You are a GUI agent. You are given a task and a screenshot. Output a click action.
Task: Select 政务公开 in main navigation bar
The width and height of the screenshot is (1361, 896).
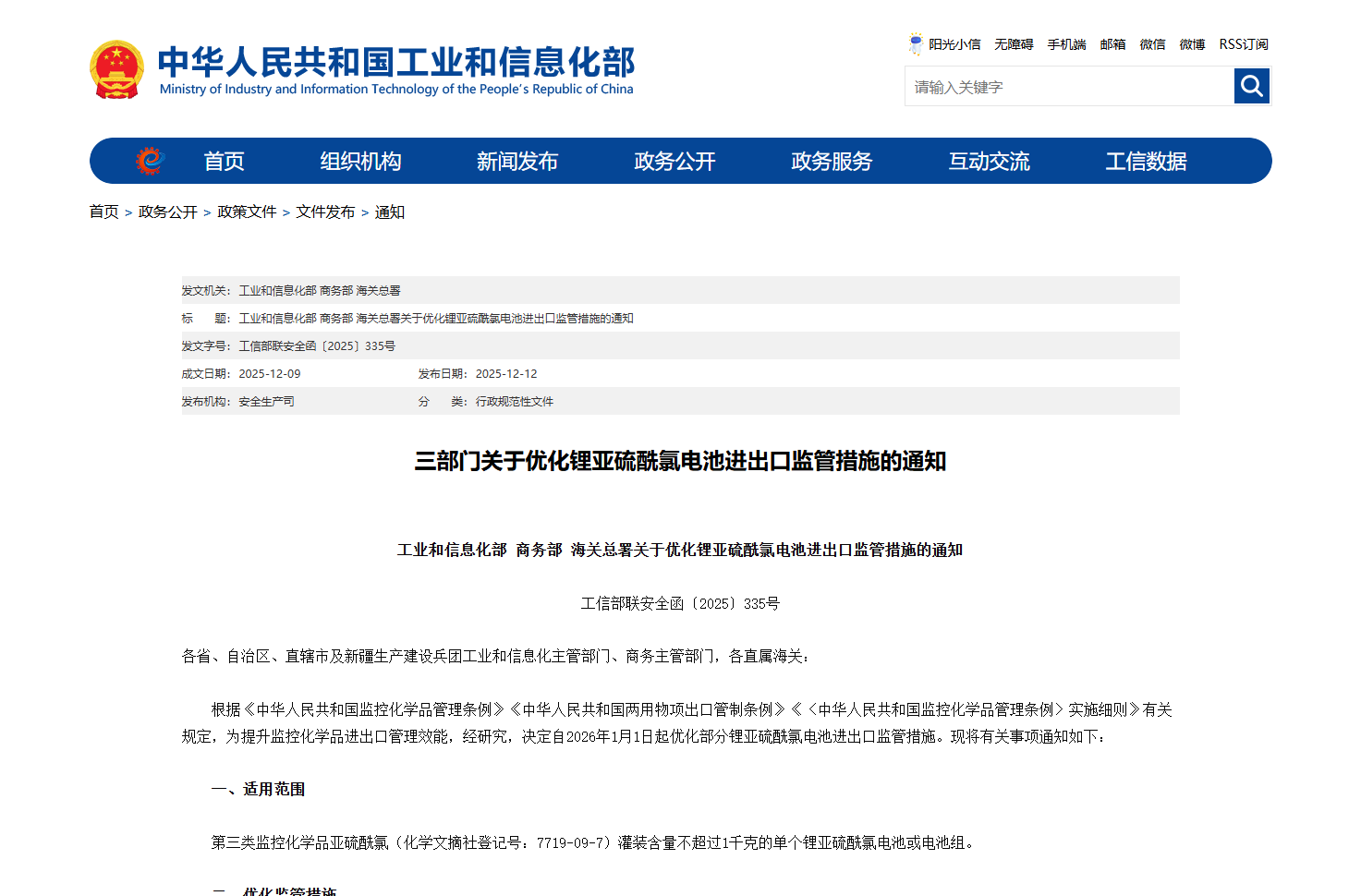(x=674, y=162)
